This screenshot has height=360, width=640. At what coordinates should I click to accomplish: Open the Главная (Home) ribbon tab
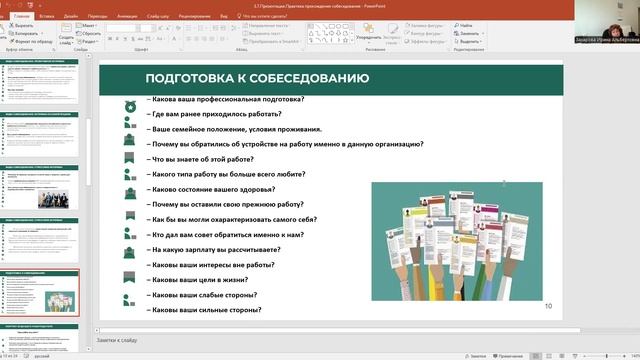tap(22, 16)
